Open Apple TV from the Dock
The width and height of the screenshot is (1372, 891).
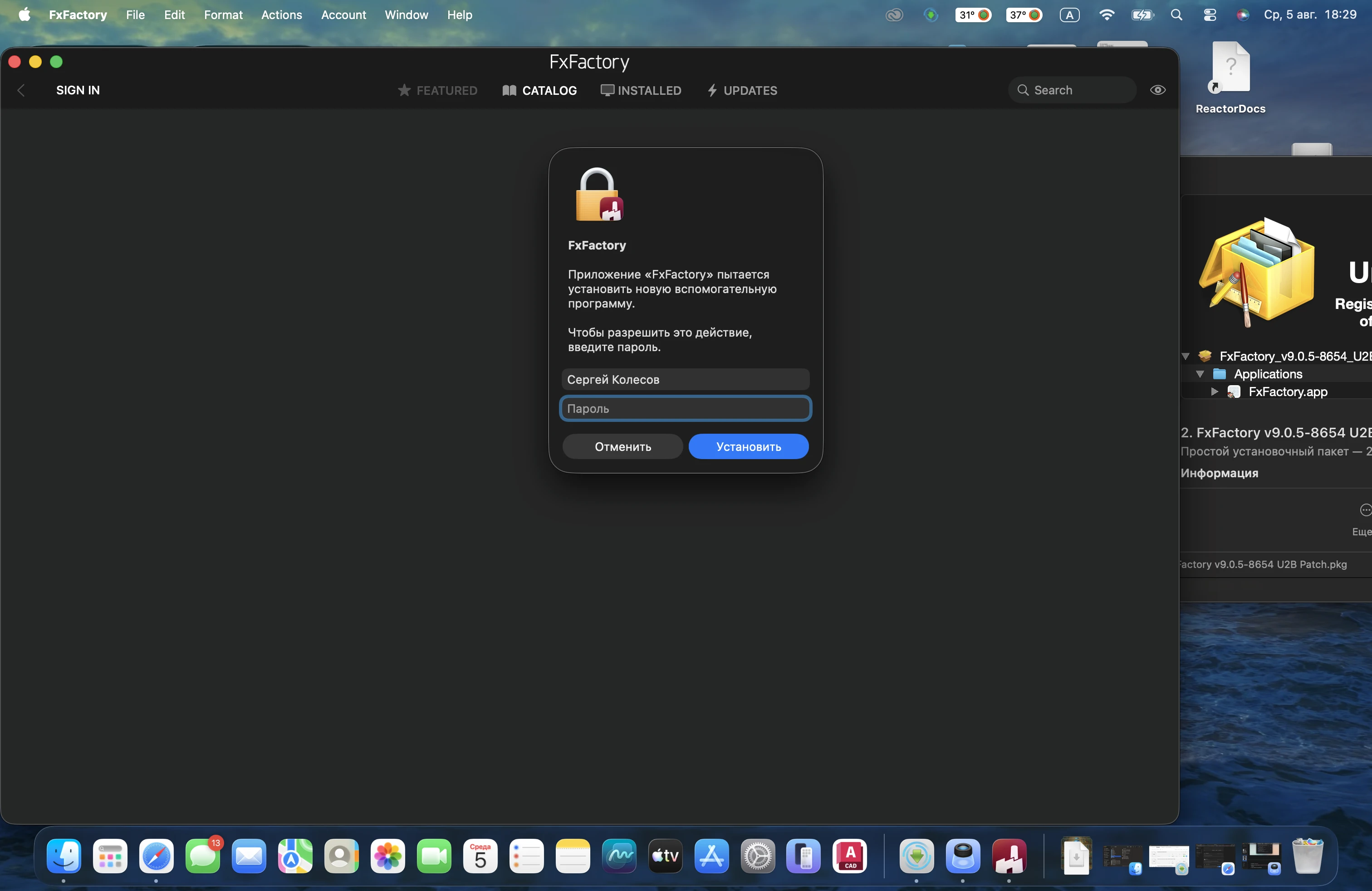pos(665,856)
